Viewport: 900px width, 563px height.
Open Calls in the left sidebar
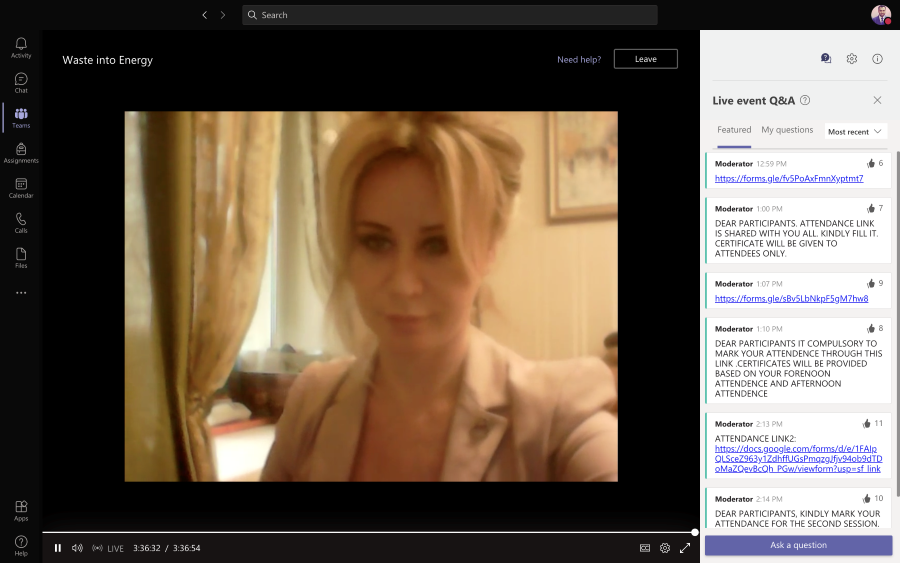point(21,223)
